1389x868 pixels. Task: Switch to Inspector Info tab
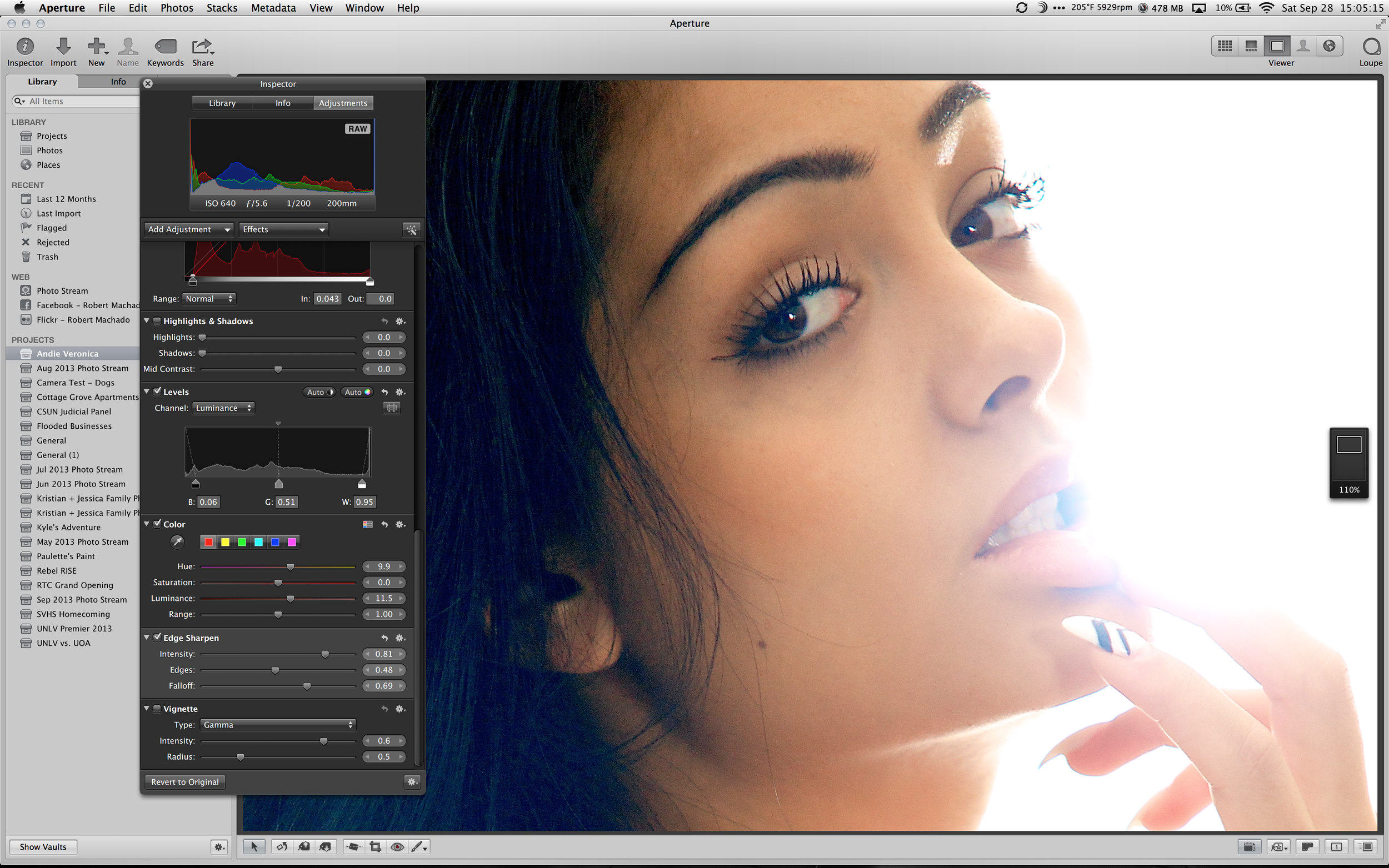click(282, 103)
